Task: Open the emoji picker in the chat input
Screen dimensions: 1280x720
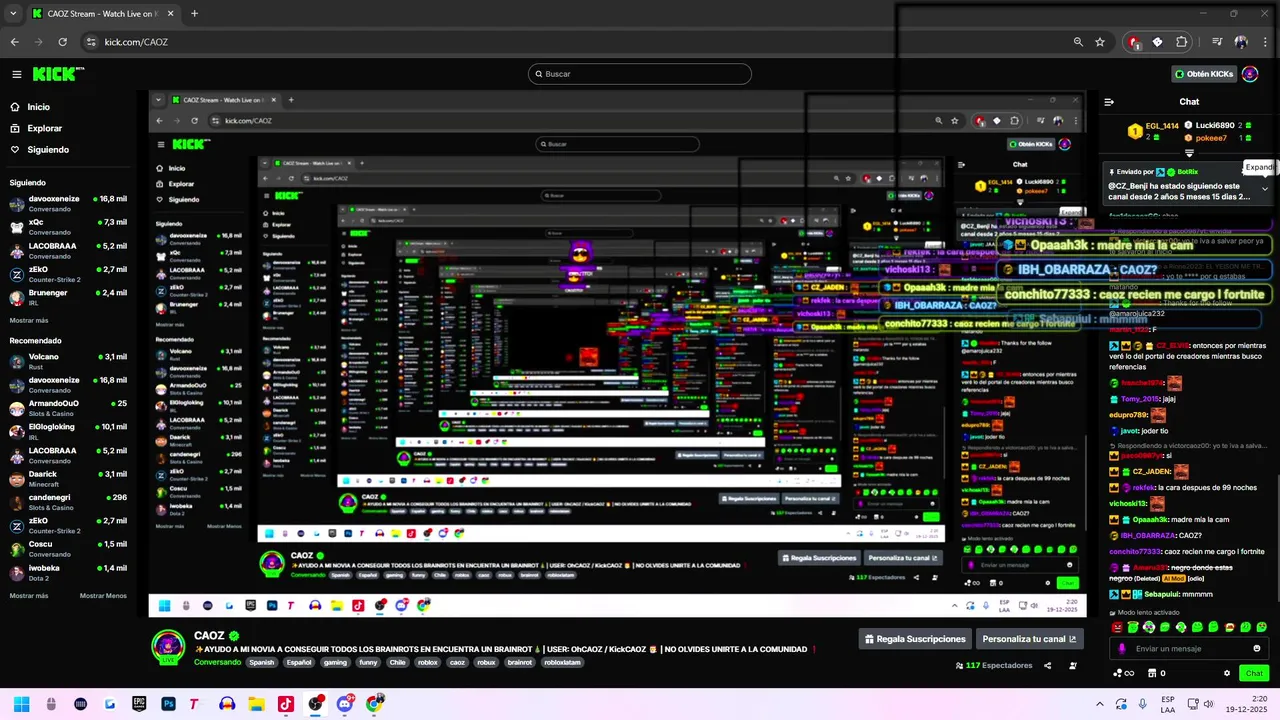Action: tap(1257, 649)
